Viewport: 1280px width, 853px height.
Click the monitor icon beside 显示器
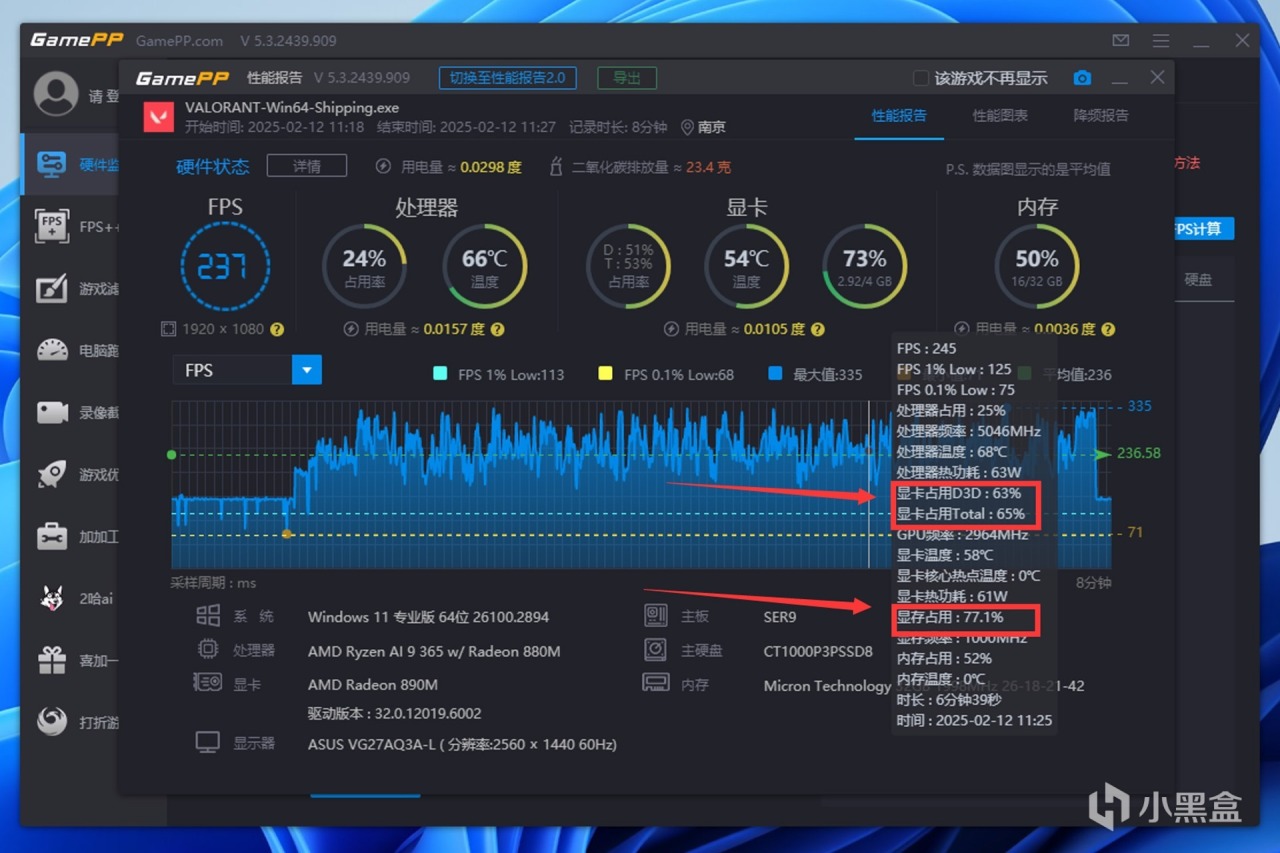(x=208, y=742)
